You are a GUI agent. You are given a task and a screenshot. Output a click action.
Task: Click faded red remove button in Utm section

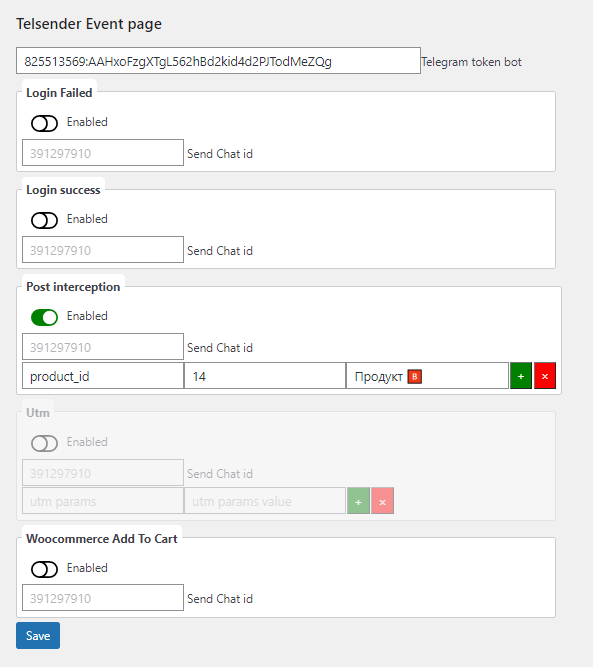click(x=382, y=501)
